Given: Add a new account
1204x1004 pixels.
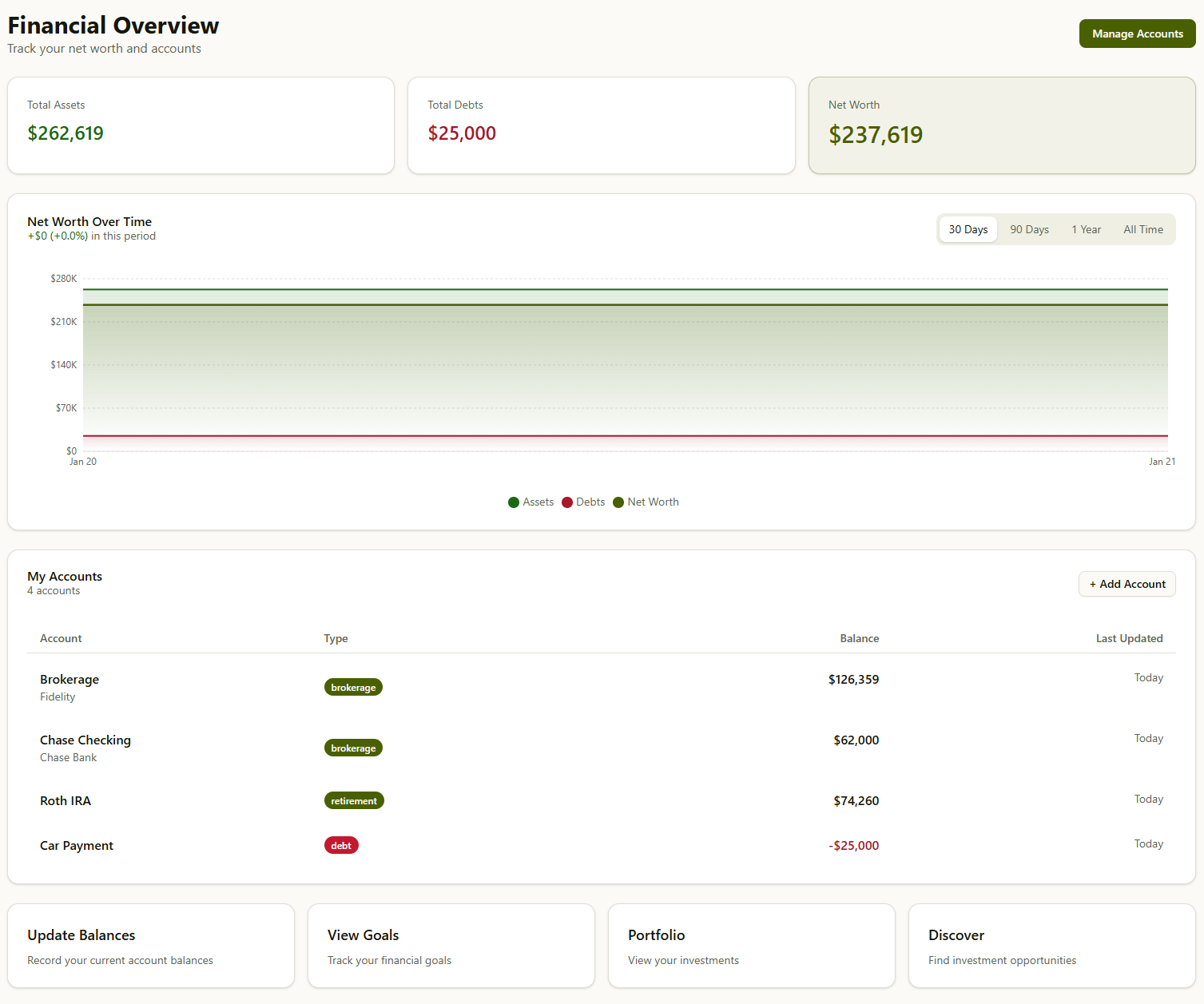Looking at the screenshot, I should tap(1127, 584).
